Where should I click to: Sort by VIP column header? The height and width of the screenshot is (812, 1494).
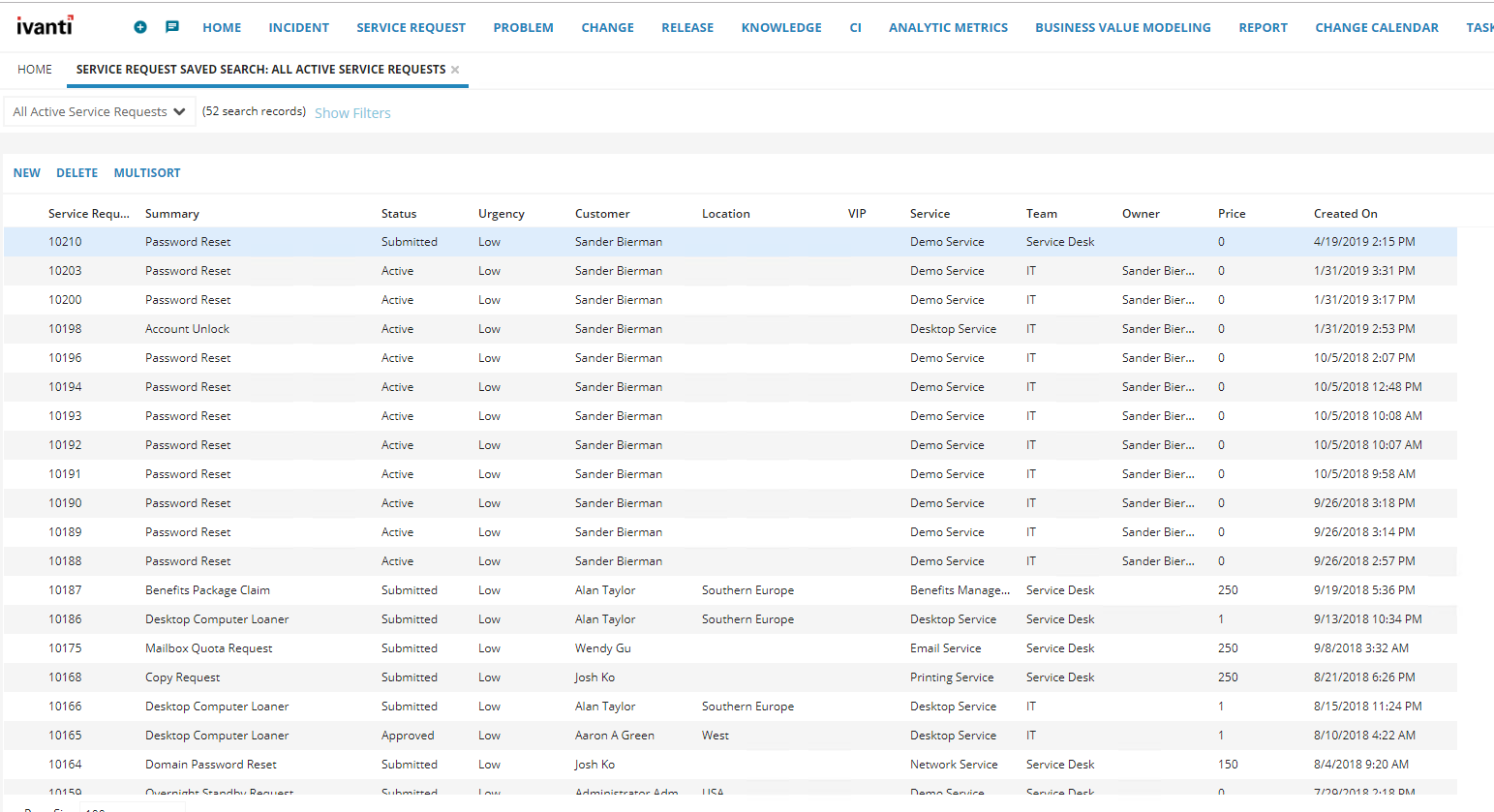coord(857,214)
